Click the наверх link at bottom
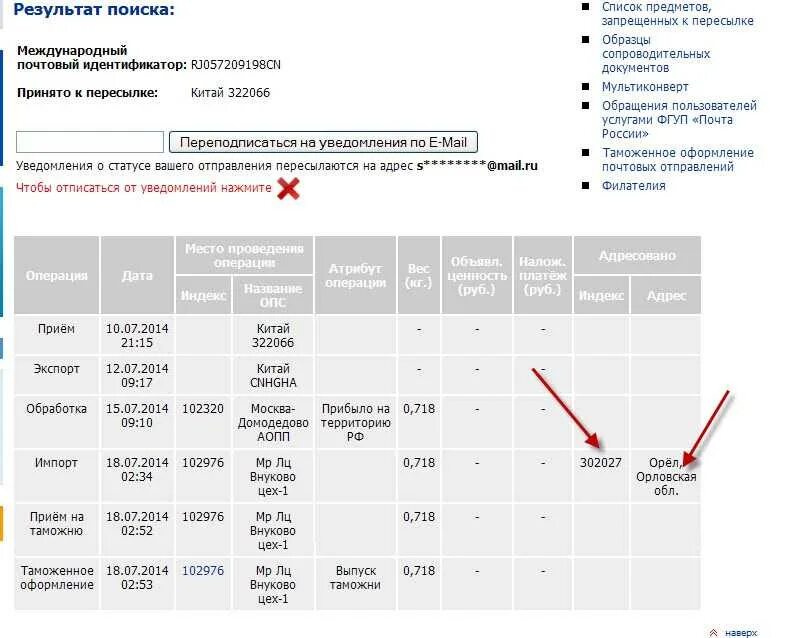The width and height of the screenshot is (790, 638). [741, 632]
